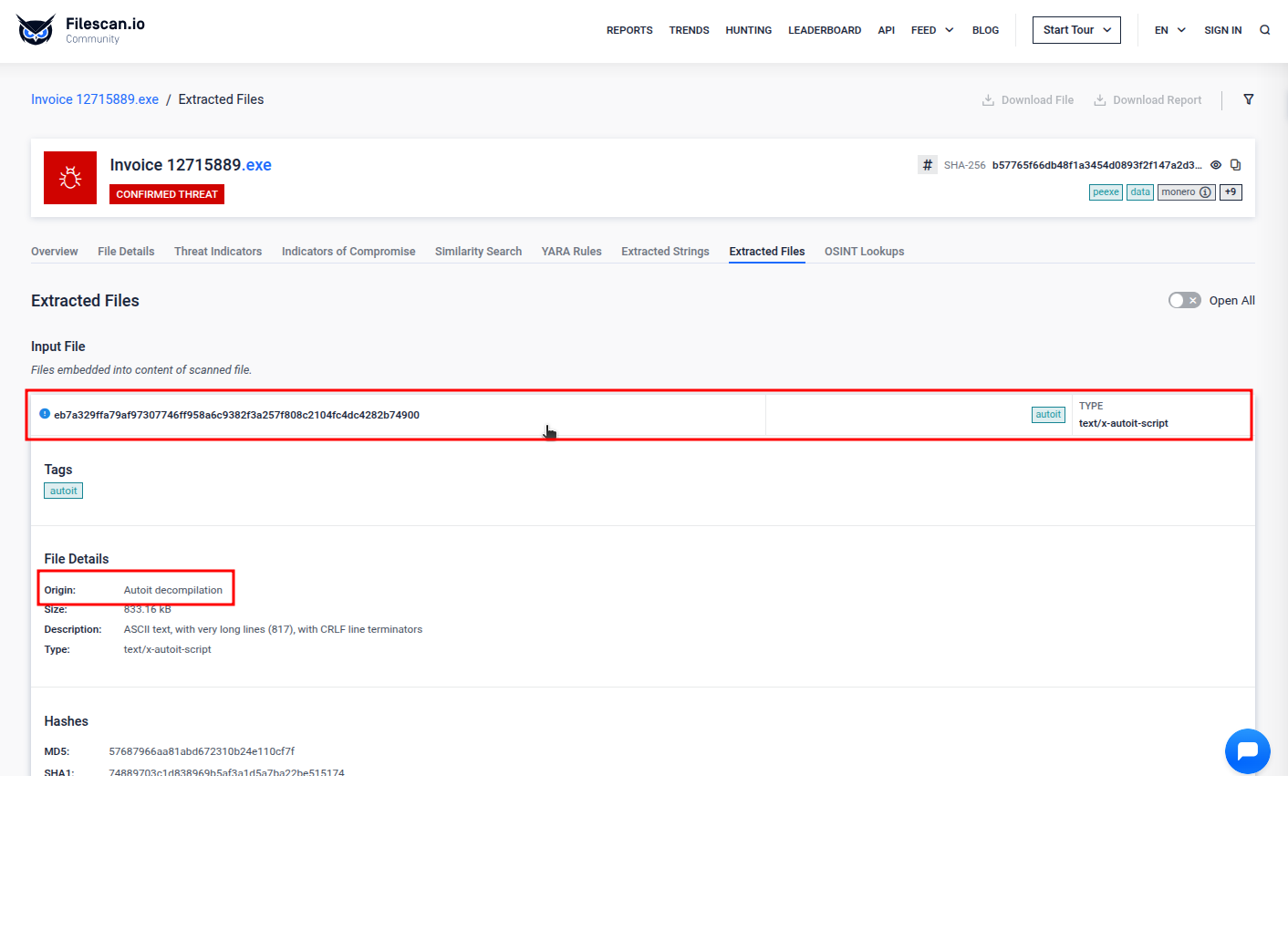Click the Download Report button
1288x941 pixels.
(x=1148, y=100)
